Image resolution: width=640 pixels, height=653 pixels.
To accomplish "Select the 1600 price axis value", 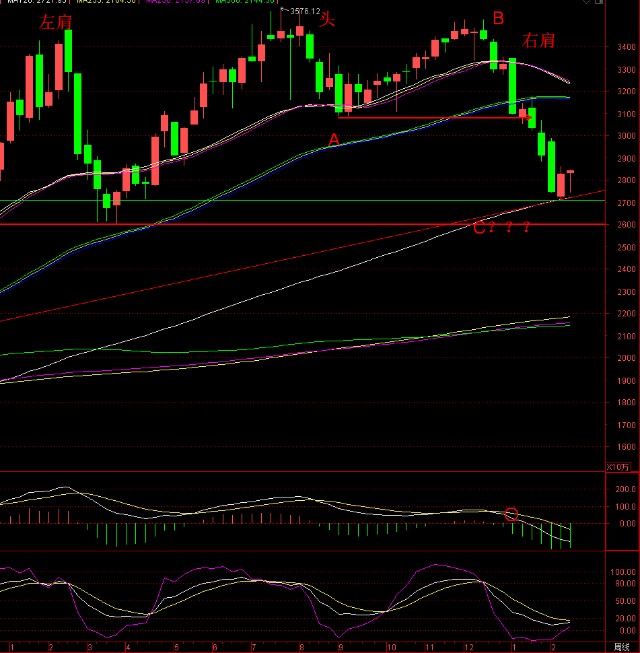I will tap(626, 447).
